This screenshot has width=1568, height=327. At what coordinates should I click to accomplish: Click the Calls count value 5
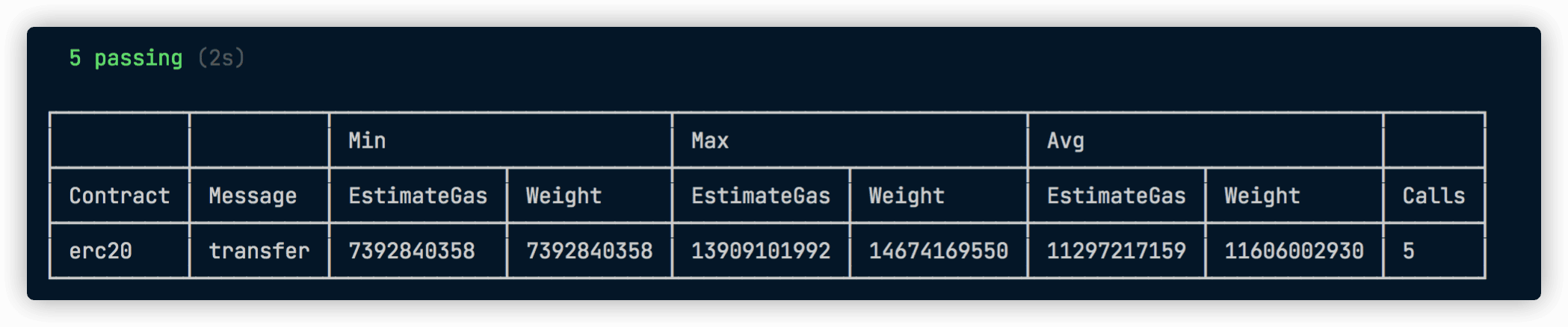[1408, 251]
